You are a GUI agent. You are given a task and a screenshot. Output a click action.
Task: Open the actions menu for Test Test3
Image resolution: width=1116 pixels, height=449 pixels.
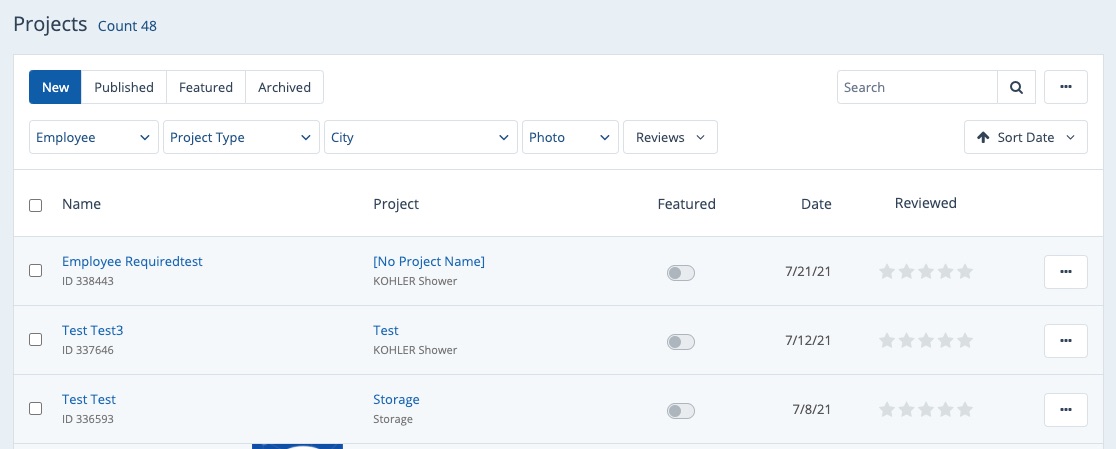[1065, 341]
